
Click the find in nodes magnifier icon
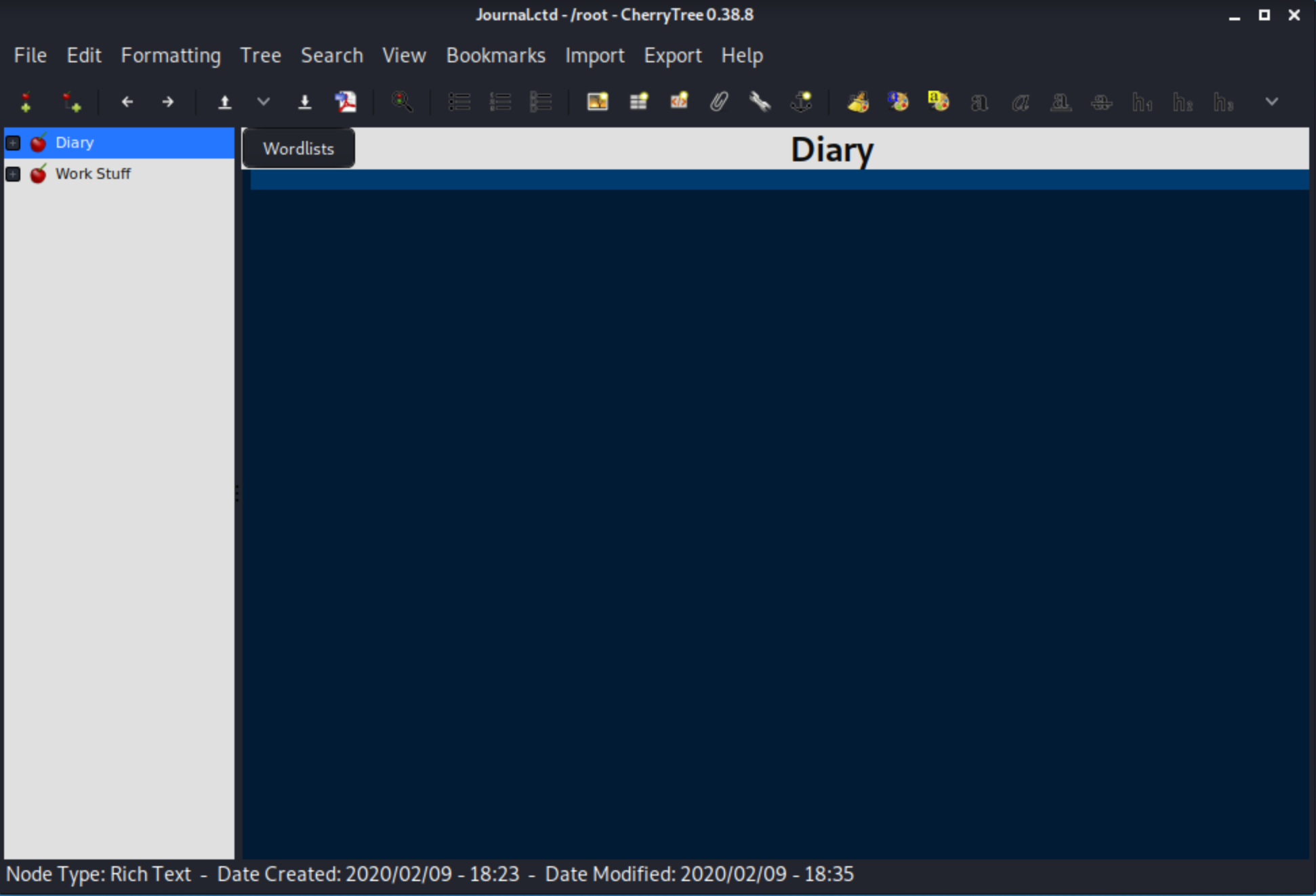(402, 102)
